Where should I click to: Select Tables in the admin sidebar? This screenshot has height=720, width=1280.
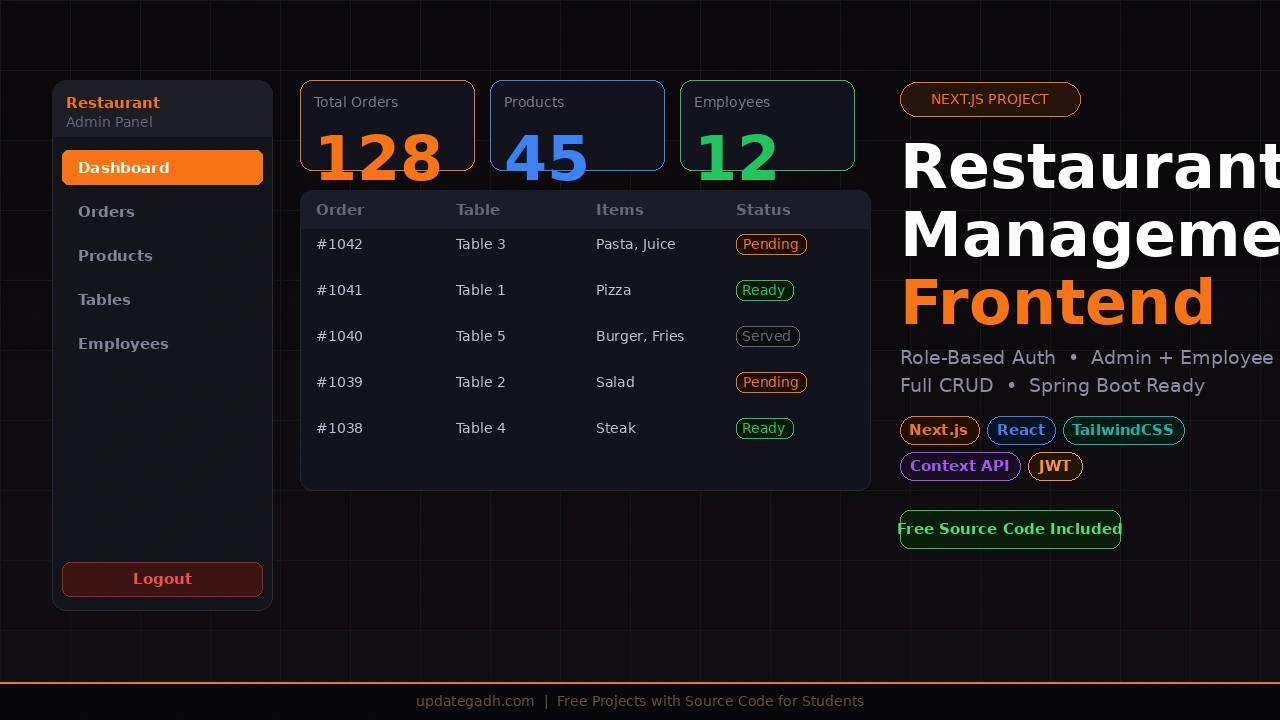pyautogui.click(x=104, y=299)
